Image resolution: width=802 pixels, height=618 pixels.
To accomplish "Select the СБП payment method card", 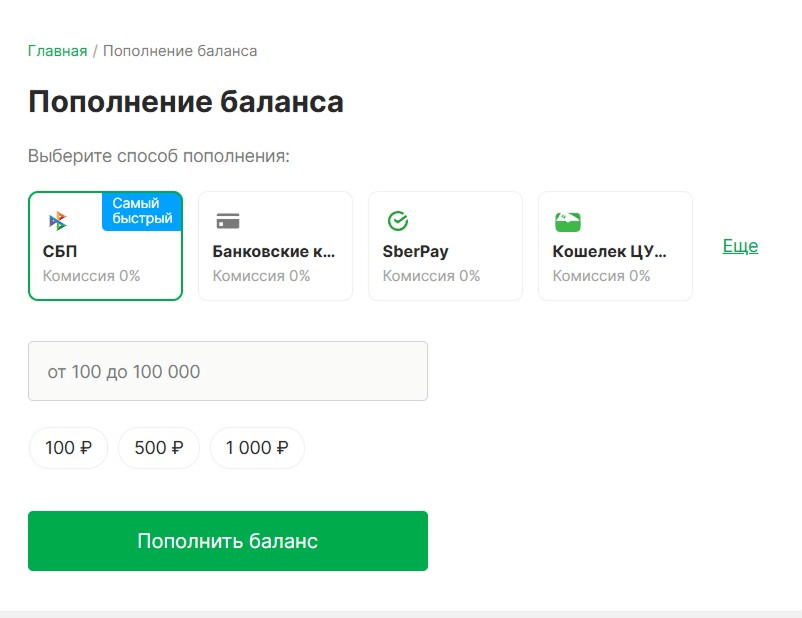I will coord(105,245).
